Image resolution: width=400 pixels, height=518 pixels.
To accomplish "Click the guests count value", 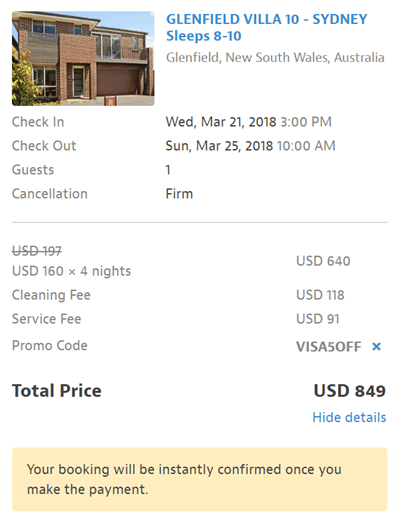I will [x=168, y=170].
